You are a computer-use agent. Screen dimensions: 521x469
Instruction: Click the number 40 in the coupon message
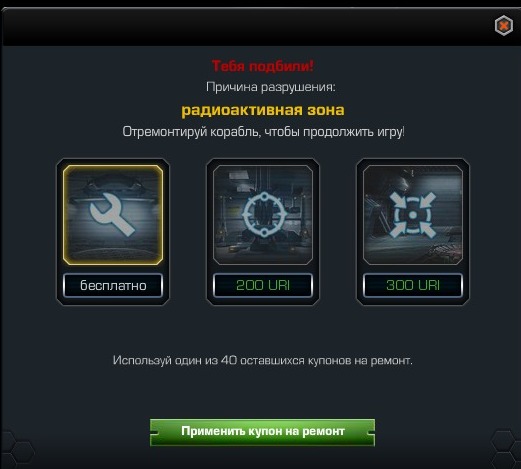coord(229,361)
